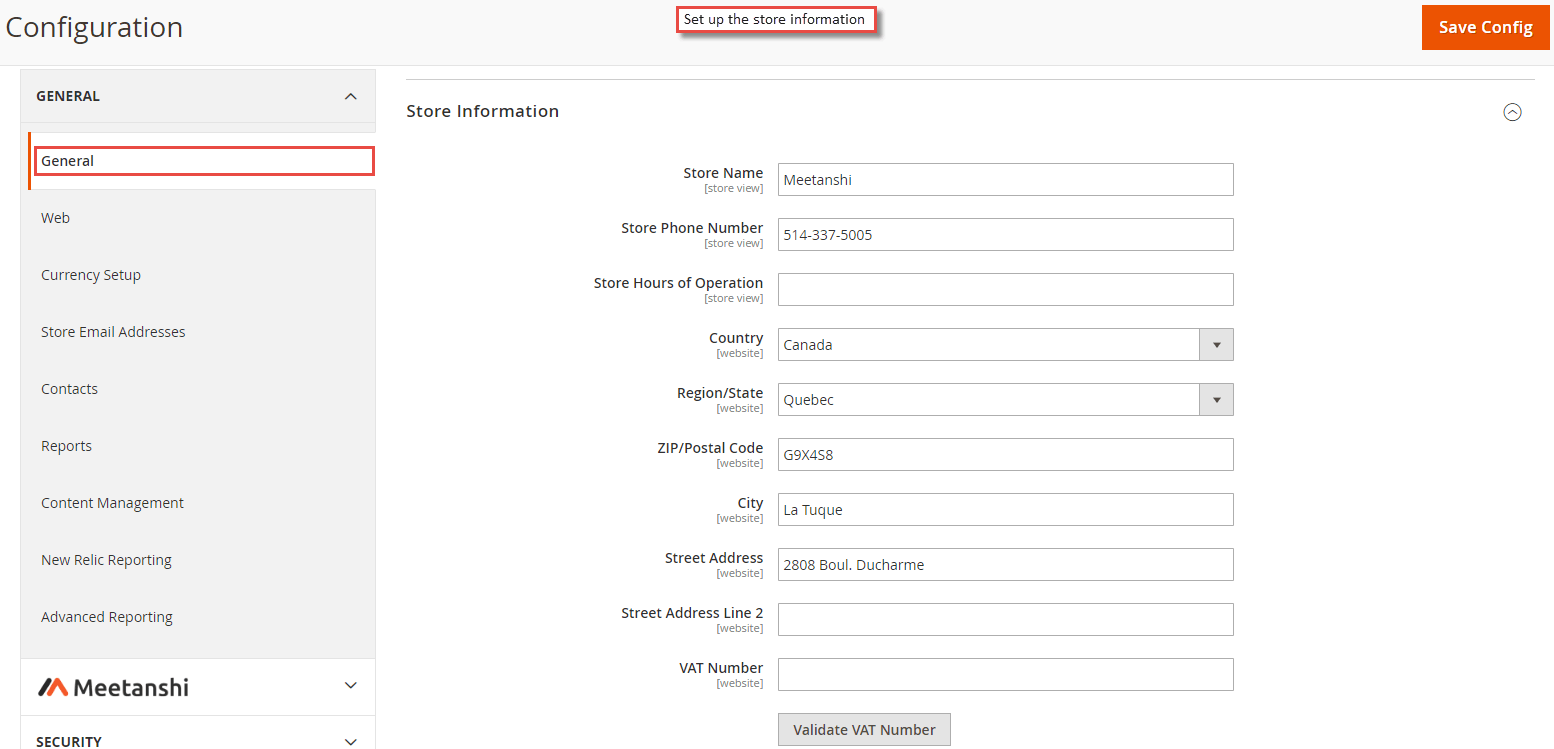Open Advanced Reporting settings

(107, 616)
